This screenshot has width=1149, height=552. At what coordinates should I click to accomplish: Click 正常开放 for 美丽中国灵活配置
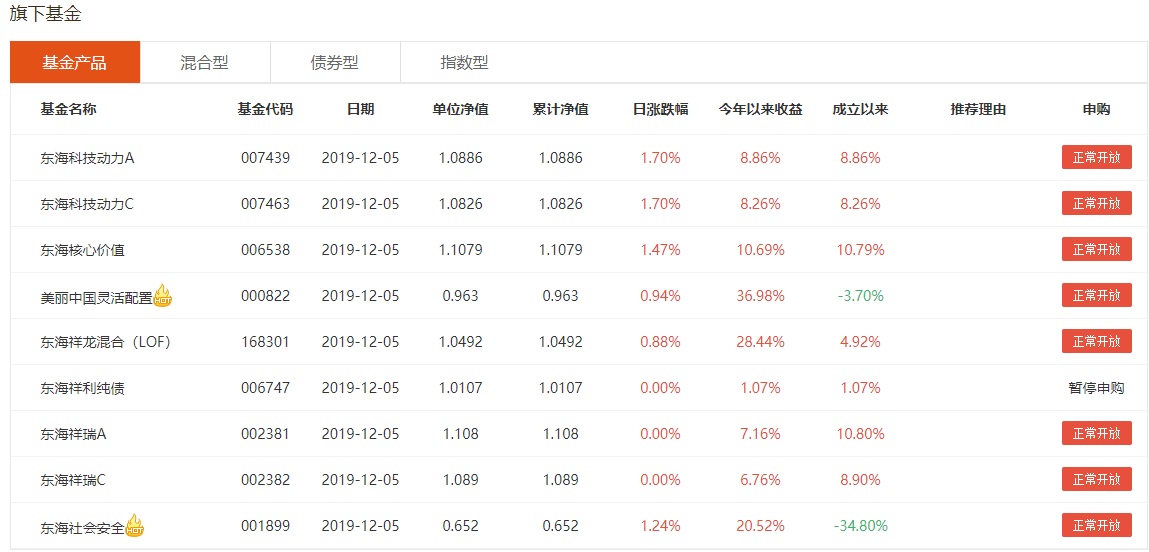[1096, 295]
